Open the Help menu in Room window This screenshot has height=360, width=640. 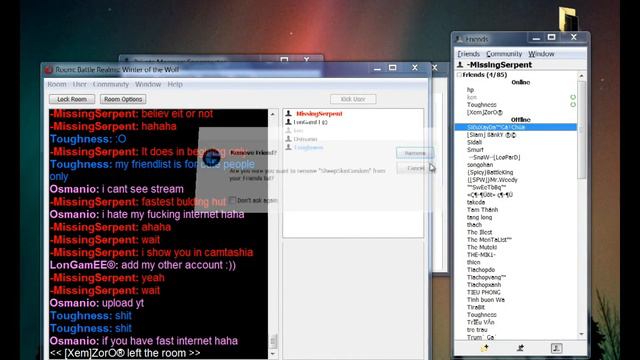[x=175, y=84]
